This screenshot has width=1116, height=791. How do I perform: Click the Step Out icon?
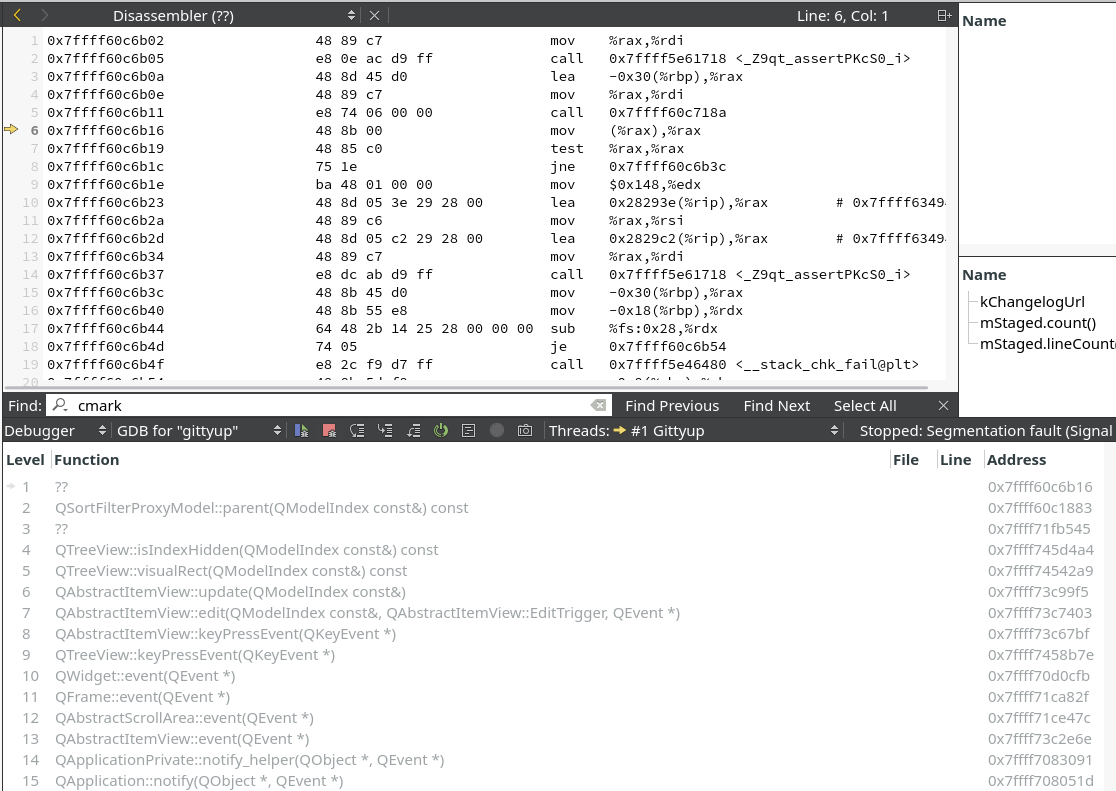(413, 430)
